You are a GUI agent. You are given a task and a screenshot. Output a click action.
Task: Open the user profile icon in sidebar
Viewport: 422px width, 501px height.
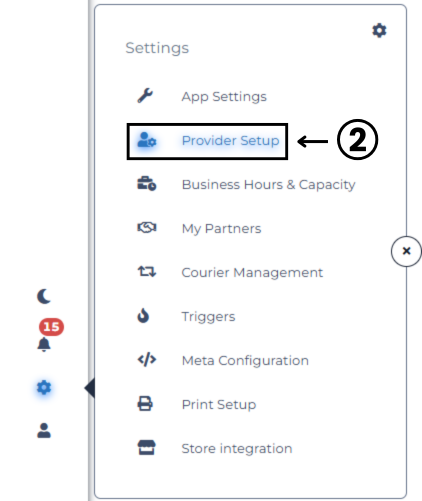tap(44, 430)
